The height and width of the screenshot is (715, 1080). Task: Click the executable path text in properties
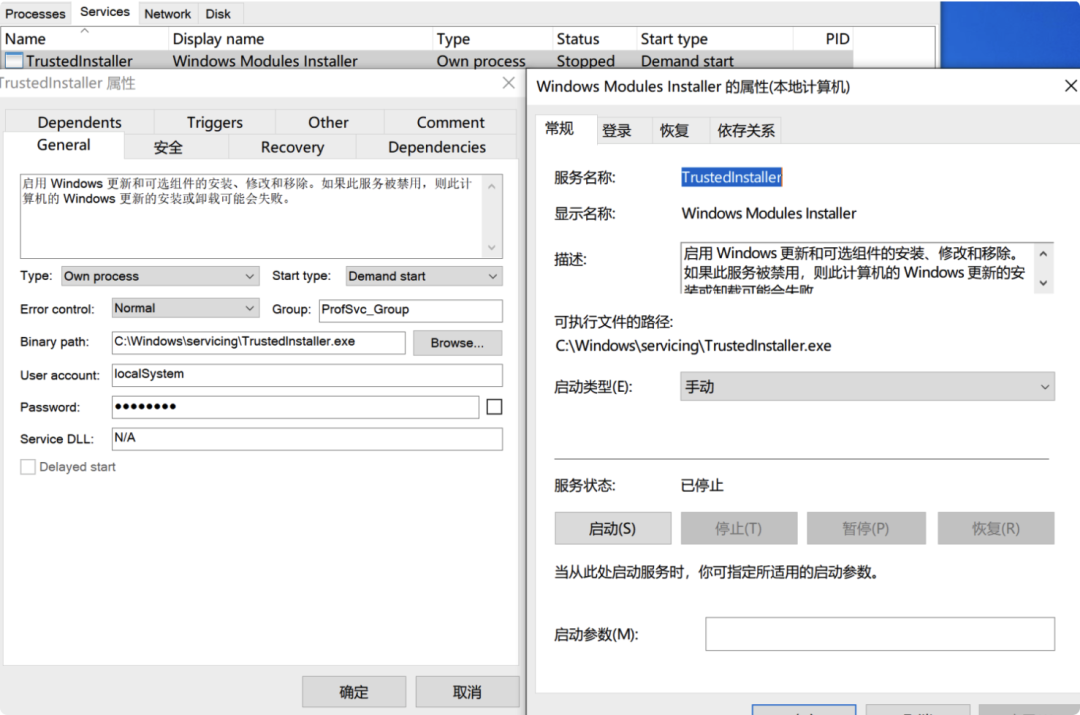(694, 345)
